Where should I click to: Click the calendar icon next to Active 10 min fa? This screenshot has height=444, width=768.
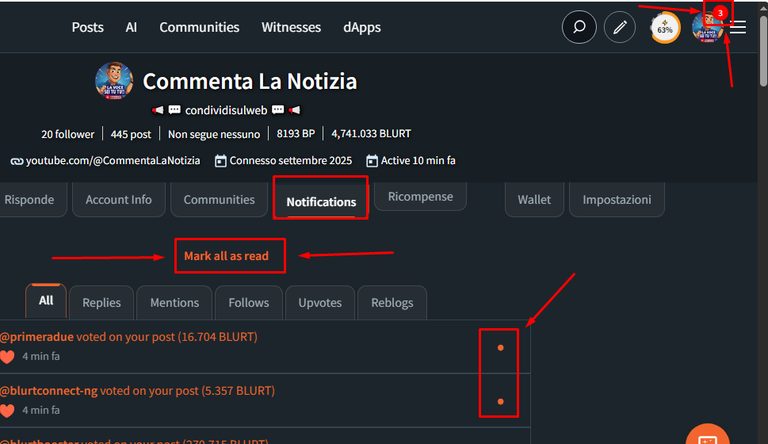pos(372,161)
